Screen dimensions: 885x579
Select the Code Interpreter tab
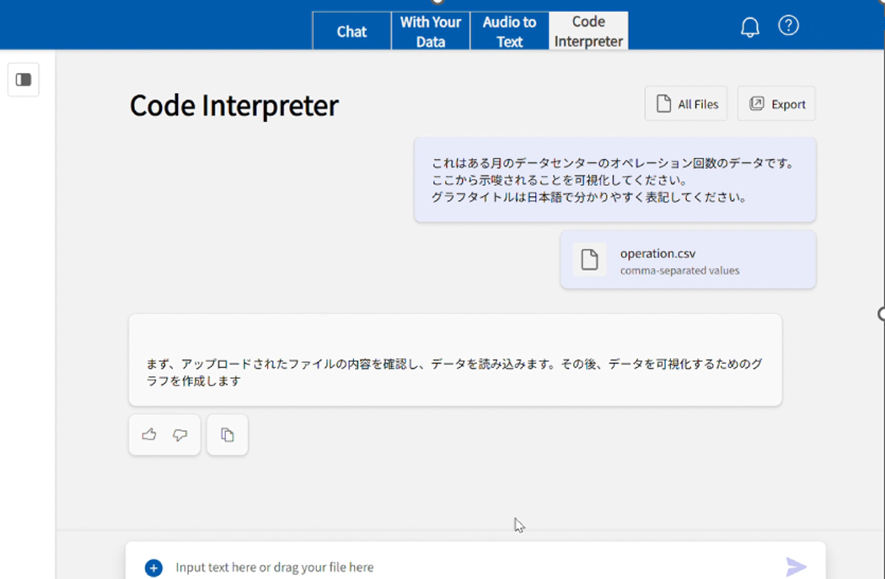coord(588,31)
